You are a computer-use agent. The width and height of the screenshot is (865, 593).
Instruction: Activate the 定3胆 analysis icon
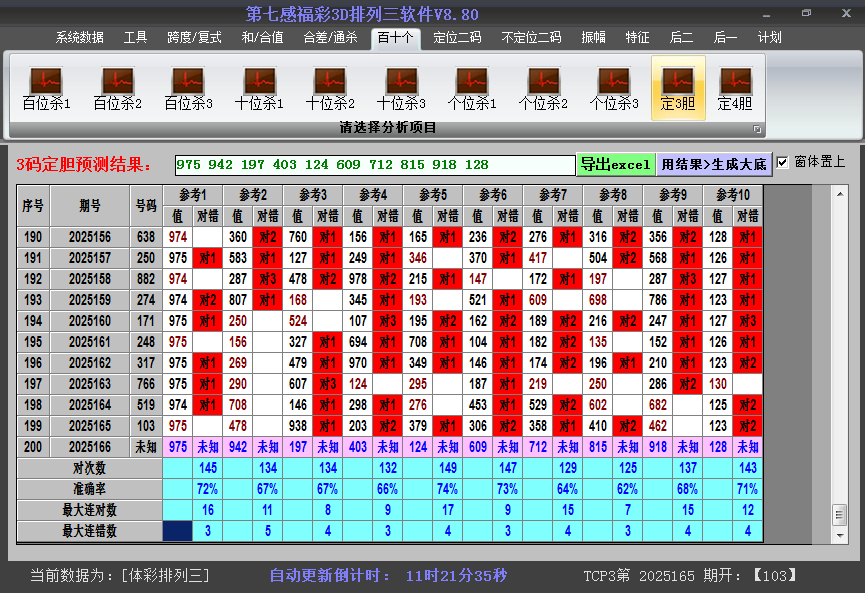[x=678, y=88]
